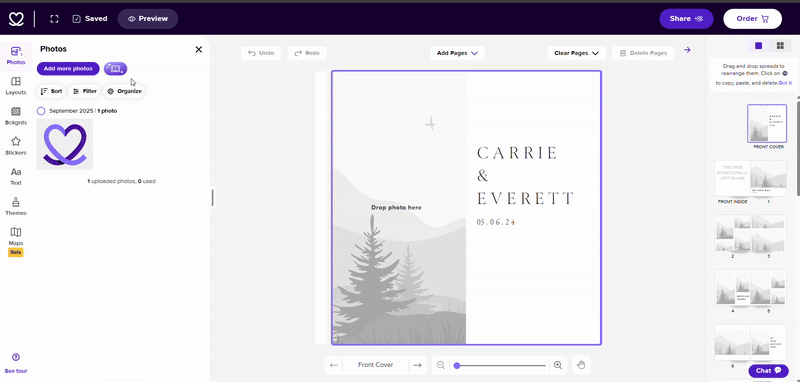The image size is (800, 382).
Task: Open the Layouts sidebar panel
Action: pos(16,86)
